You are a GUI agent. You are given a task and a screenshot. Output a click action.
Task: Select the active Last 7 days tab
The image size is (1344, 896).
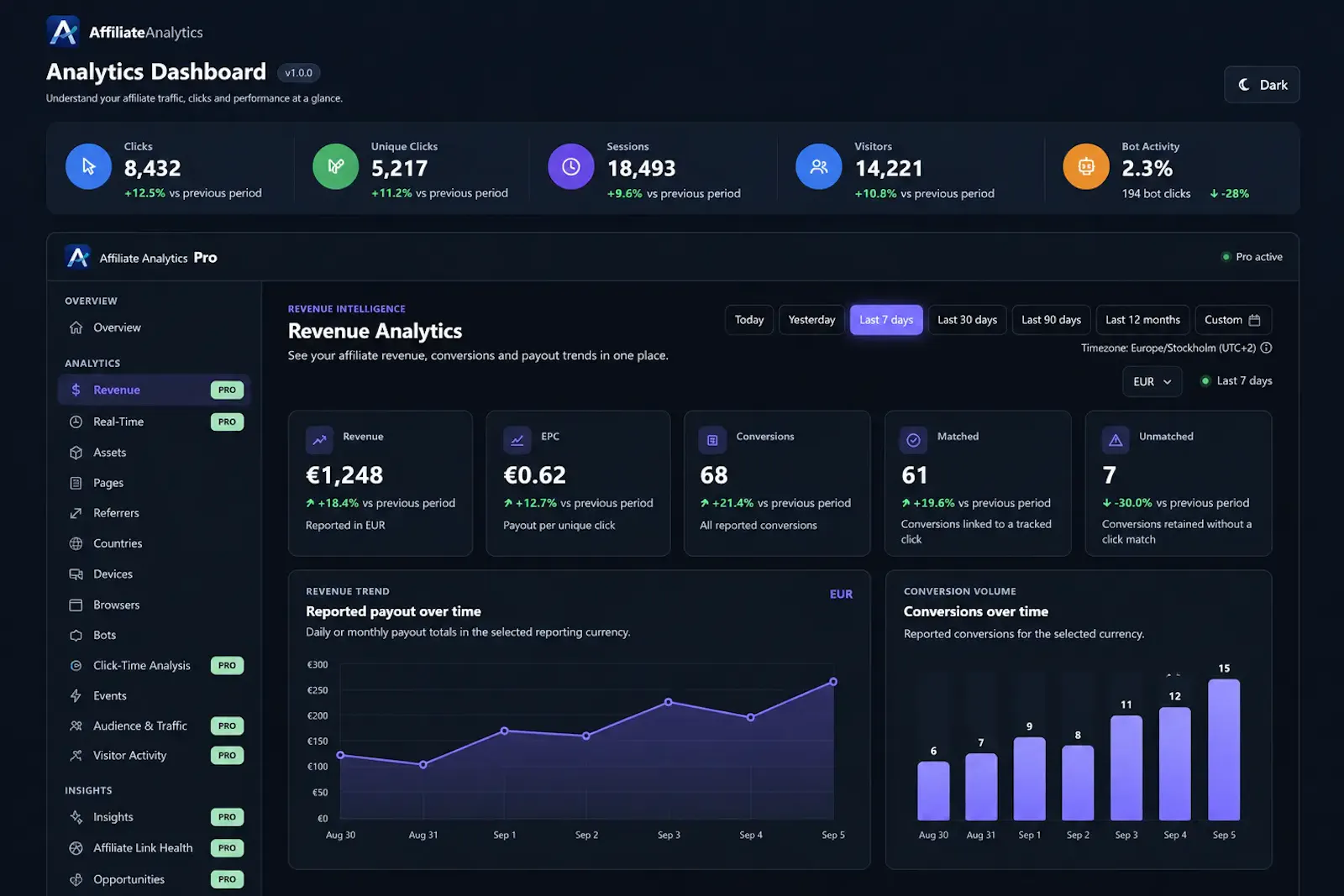[x=886, y=320]
